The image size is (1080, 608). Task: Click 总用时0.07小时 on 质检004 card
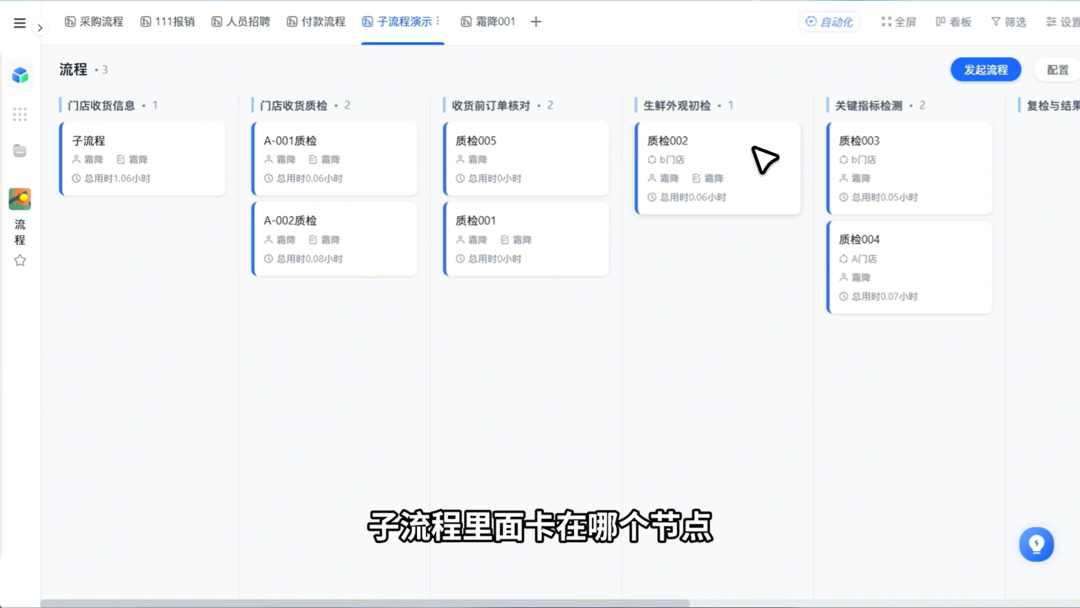884,296
